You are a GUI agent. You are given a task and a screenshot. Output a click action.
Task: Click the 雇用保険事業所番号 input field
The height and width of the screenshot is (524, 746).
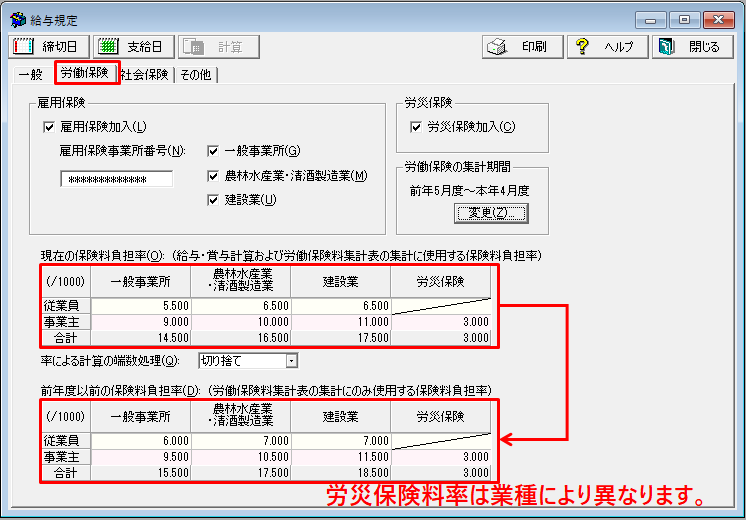[x=116, y=180]
